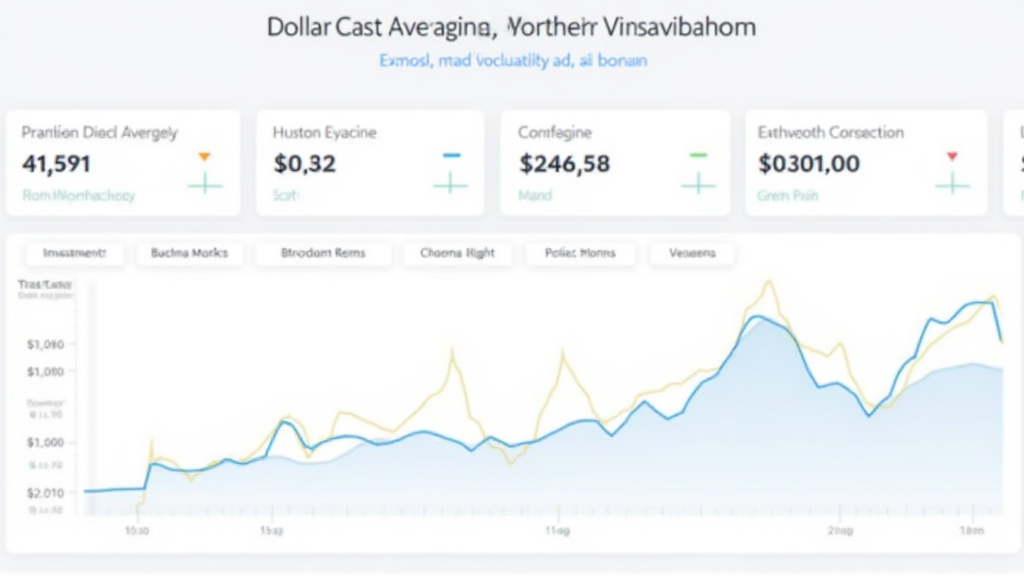Image resolution: width=1024 pixels, height=576 pixels.
Task: Click the green dash icon on the $246,58 card
Action: coord(698,156)
